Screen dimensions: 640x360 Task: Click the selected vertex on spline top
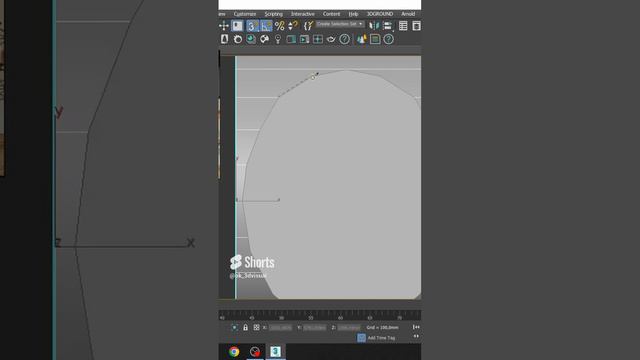pyautogui.click(x=313, y=77)
